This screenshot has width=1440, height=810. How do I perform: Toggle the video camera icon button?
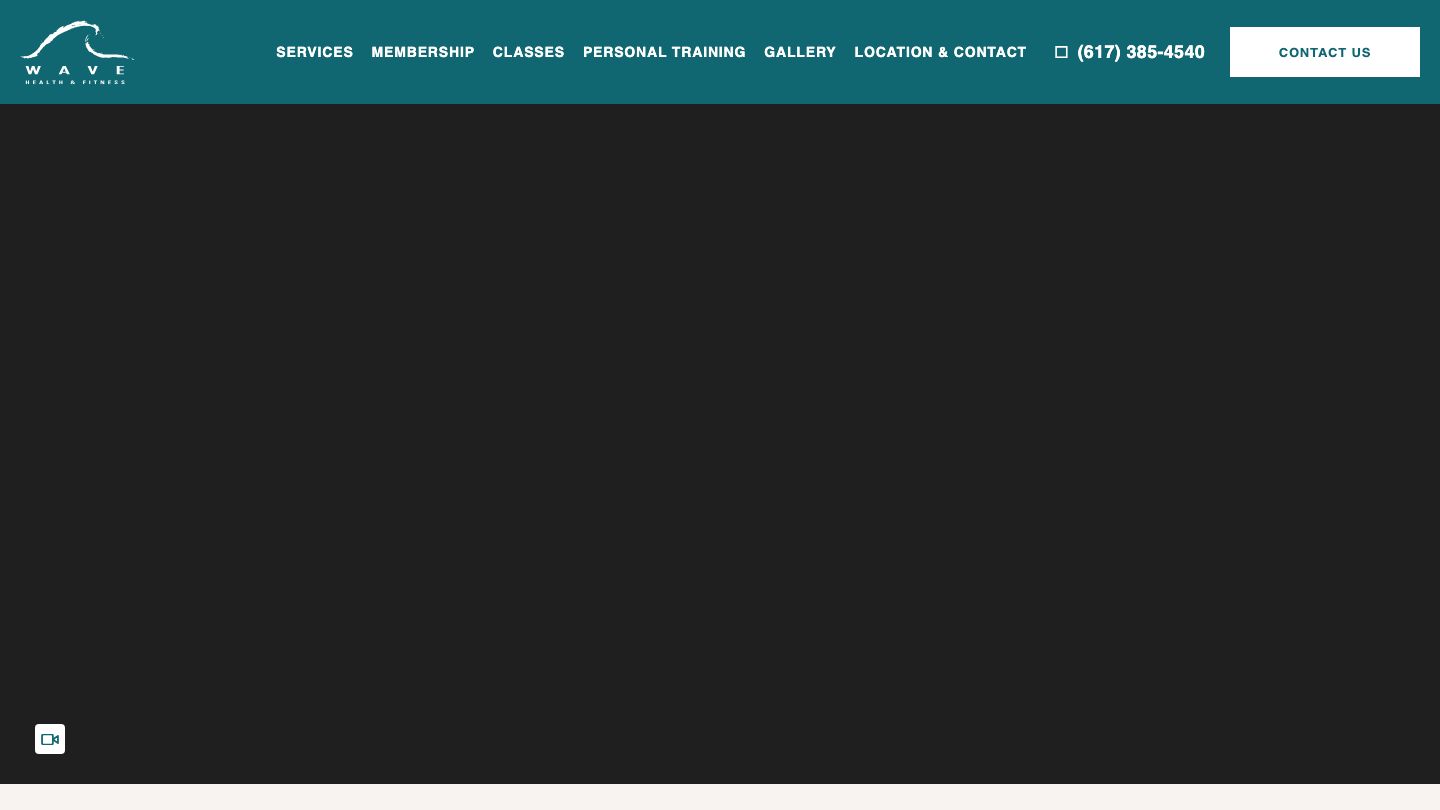50,739
